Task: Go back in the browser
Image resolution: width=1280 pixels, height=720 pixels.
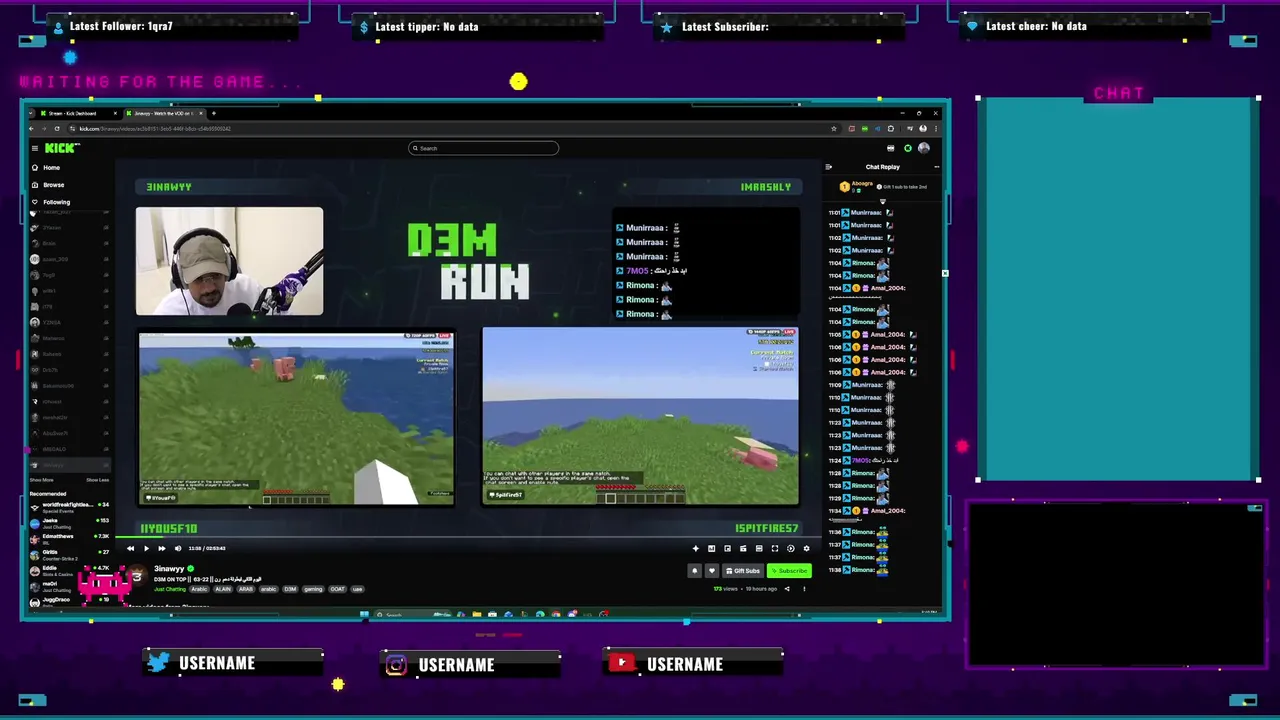Action: [32, 128]
